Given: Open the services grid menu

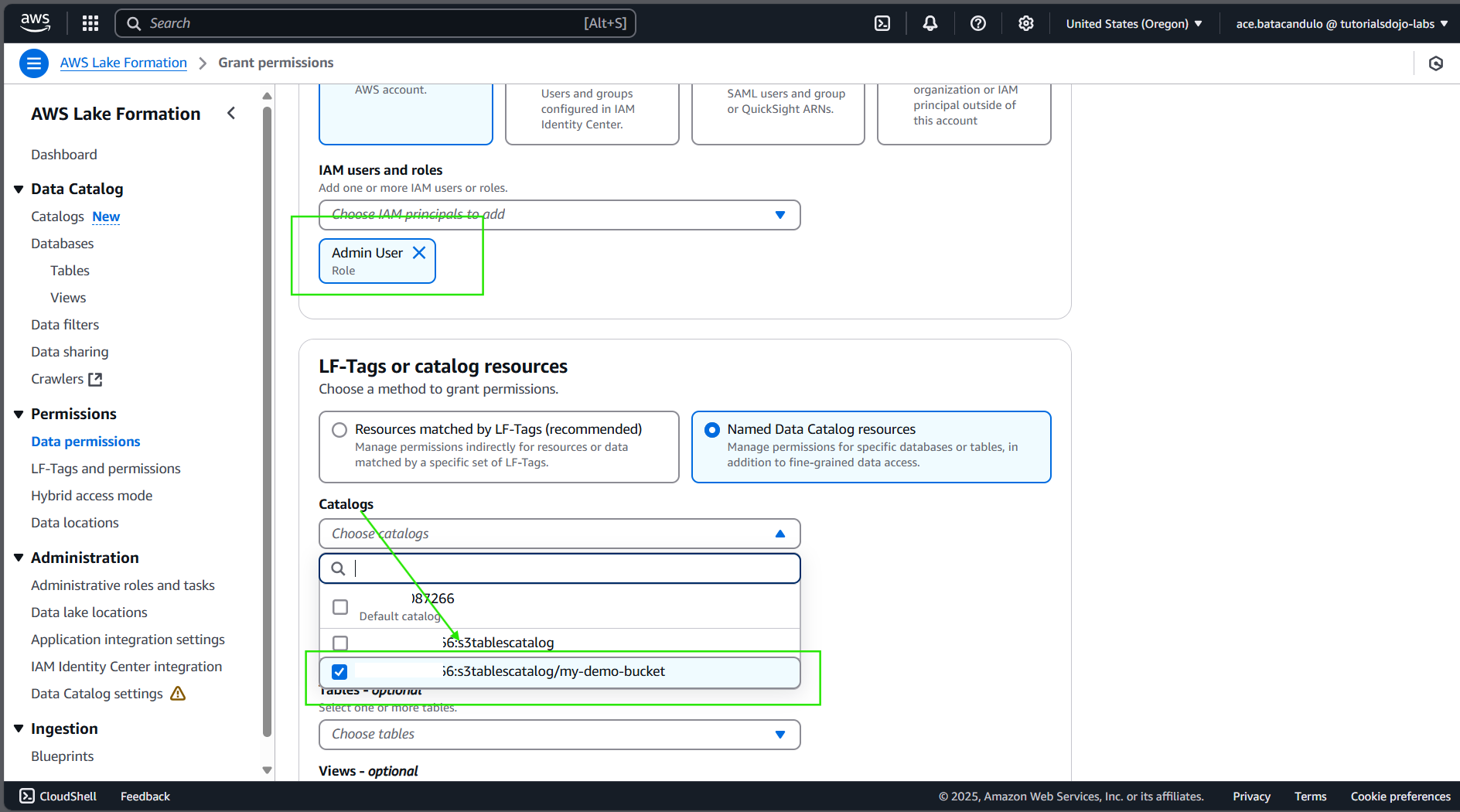Looking at the screenshot, I should pos(90,23).
